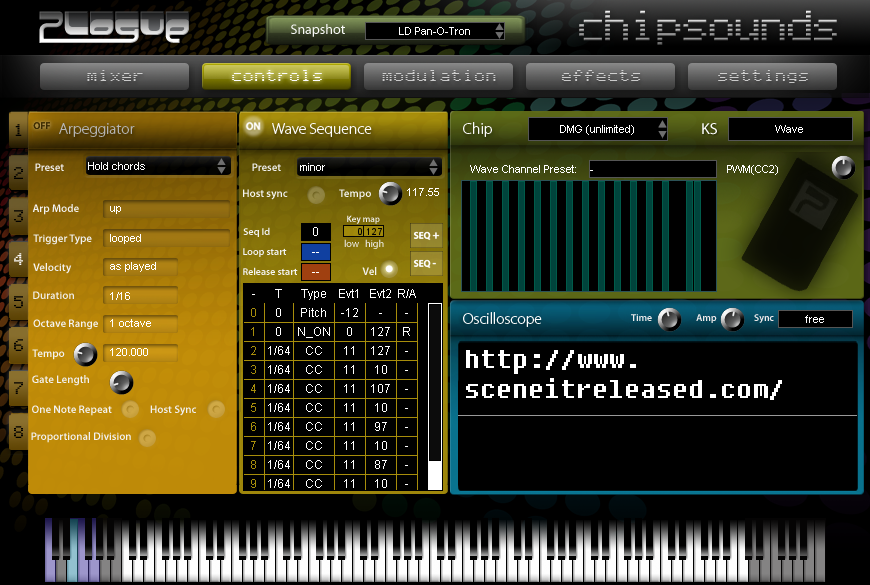This screenshot has width=870, height=585.
Task: Select part slot 3 tab
Action: (18, 215)
